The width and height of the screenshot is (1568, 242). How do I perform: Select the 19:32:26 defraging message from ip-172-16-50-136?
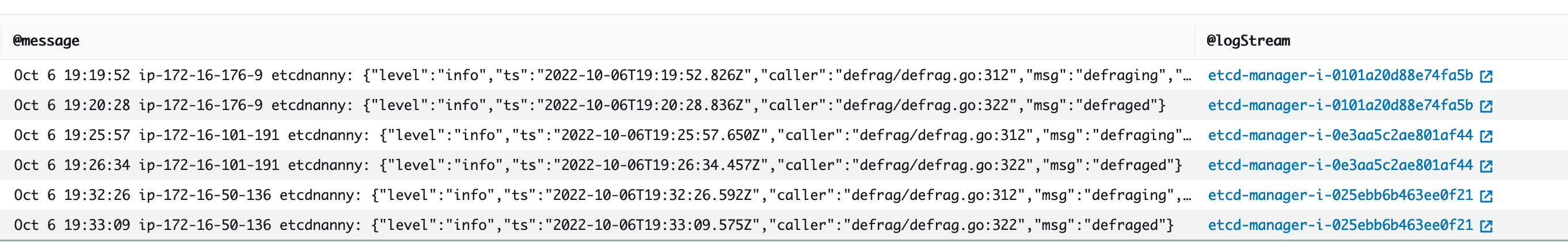click(603, 195)
